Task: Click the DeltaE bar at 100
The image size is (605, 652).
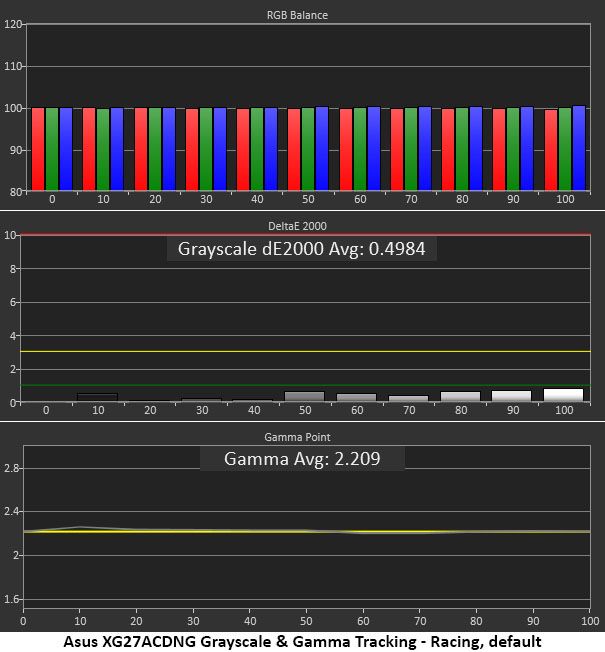Action: [x=563, y=395]
